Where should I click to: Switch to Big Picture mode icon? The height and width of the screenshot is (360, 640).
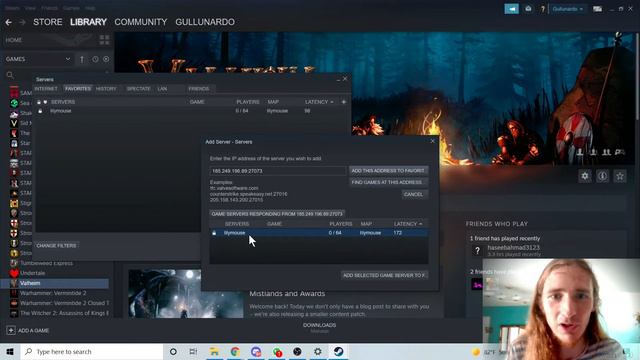[x=597, y=9]
